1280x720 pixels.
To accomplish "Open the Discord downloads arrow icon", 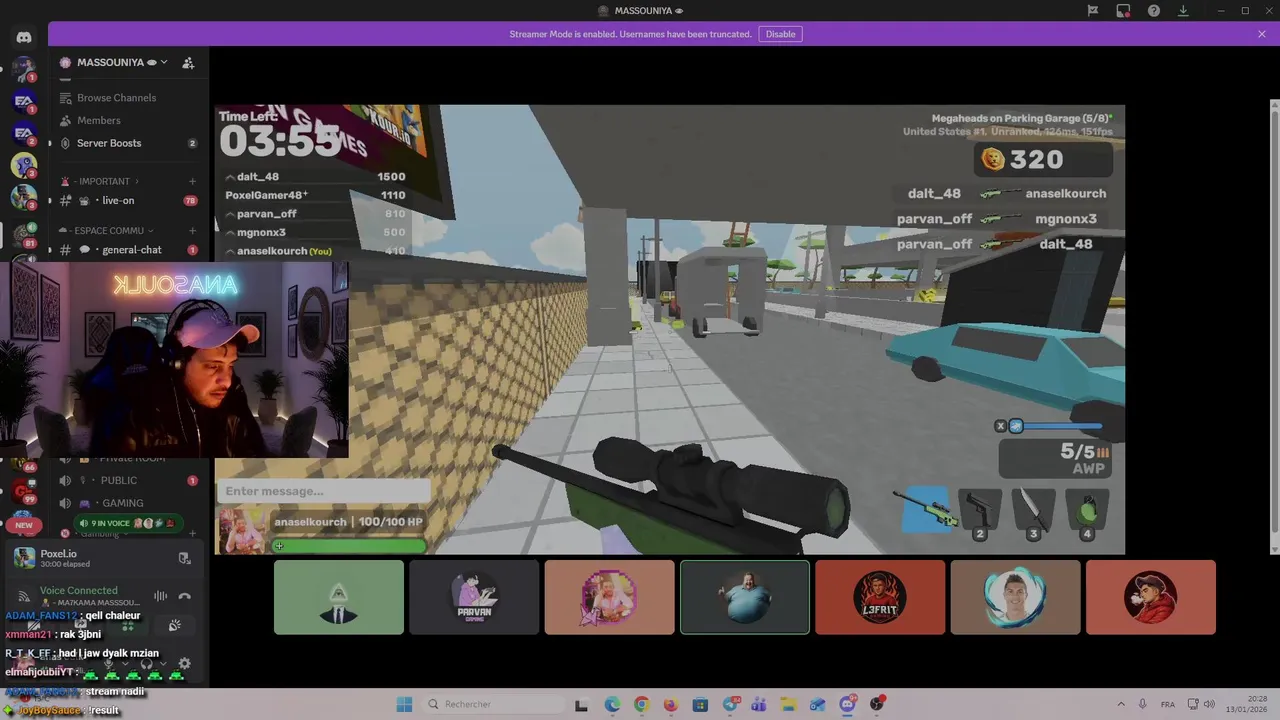I will (x=1183, y=11).
